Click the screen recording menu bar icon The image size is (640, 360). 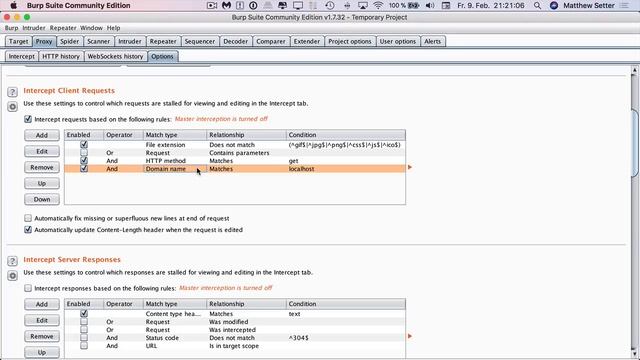click(212, 5)
